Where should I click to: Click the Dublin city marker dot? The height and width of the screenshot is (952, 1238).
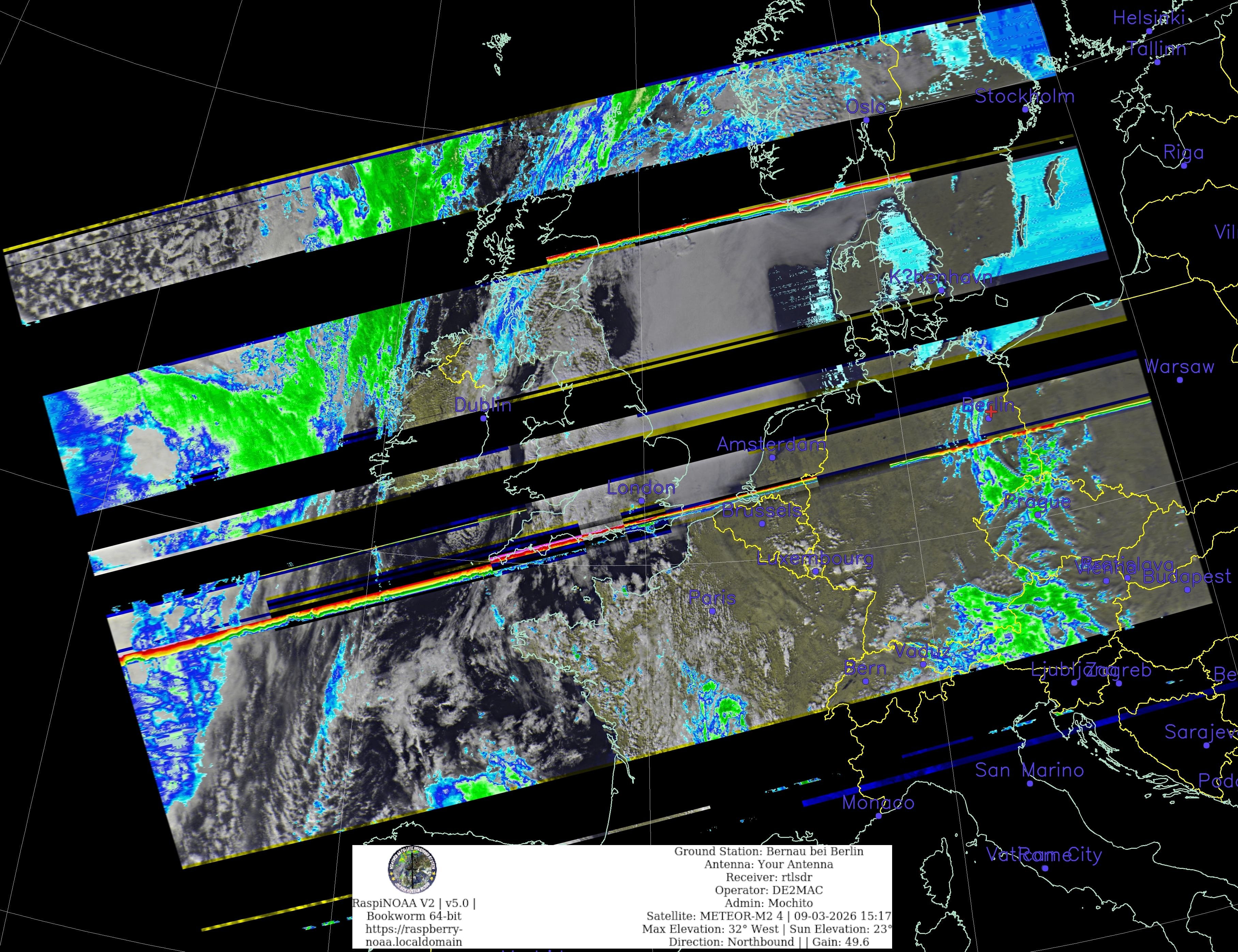483,418
